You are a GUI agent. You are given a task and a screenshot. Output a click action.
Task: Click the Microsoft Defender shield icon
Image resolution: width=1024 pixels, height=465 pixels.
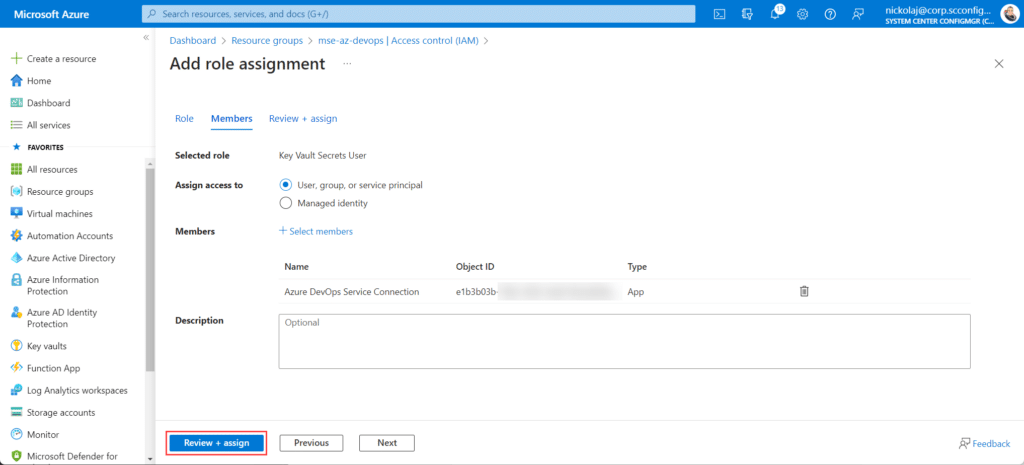pos(17,456)
